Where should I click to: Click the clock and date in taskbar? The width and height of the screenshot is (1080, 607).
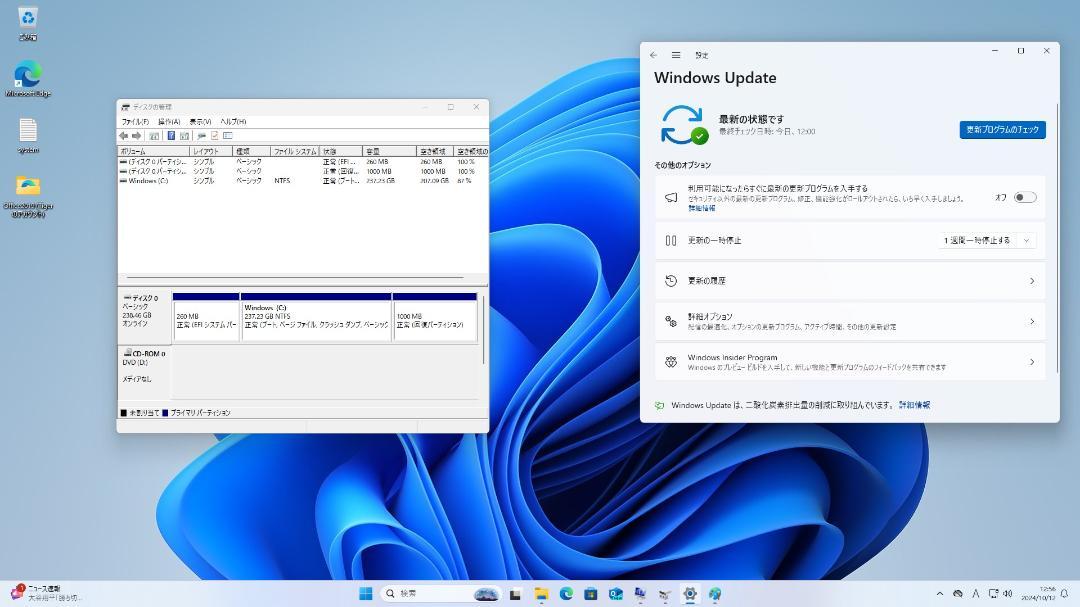1038,594
